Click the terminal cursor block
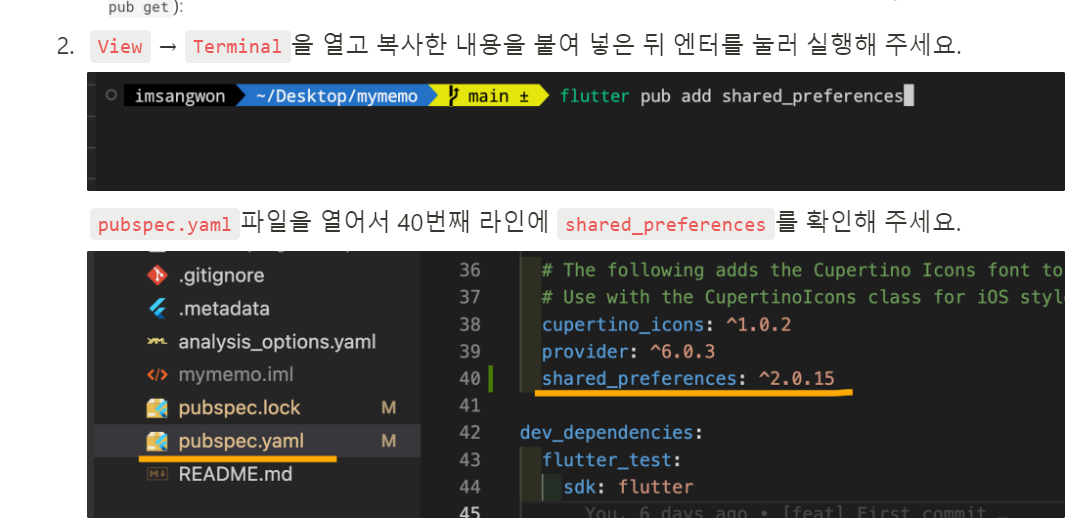The image size is (1088, 525). point(909,96)
